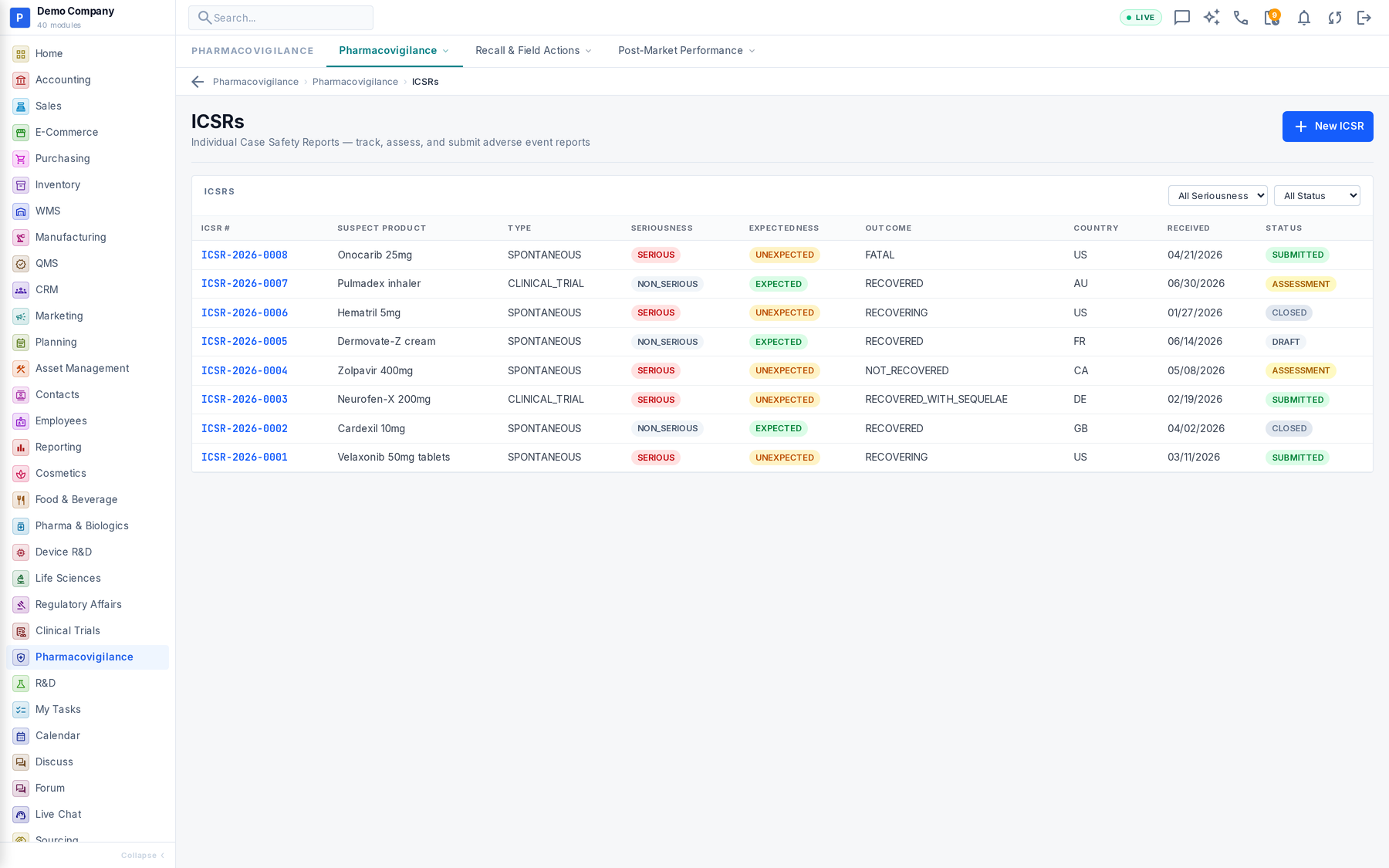This screenshot has height=868, width=1389.
Task: Open Reporting in sidebar menu
Action: (x=87, y=447)
